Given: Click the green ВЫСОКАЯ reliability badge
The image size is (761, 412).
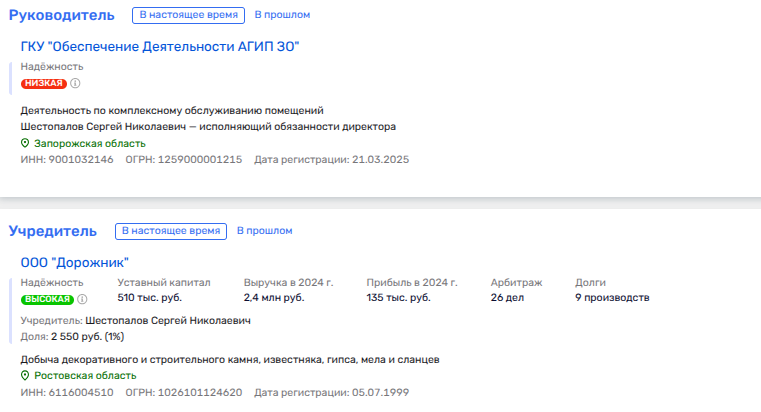Looking at the screenshot, I should (47, 299).
